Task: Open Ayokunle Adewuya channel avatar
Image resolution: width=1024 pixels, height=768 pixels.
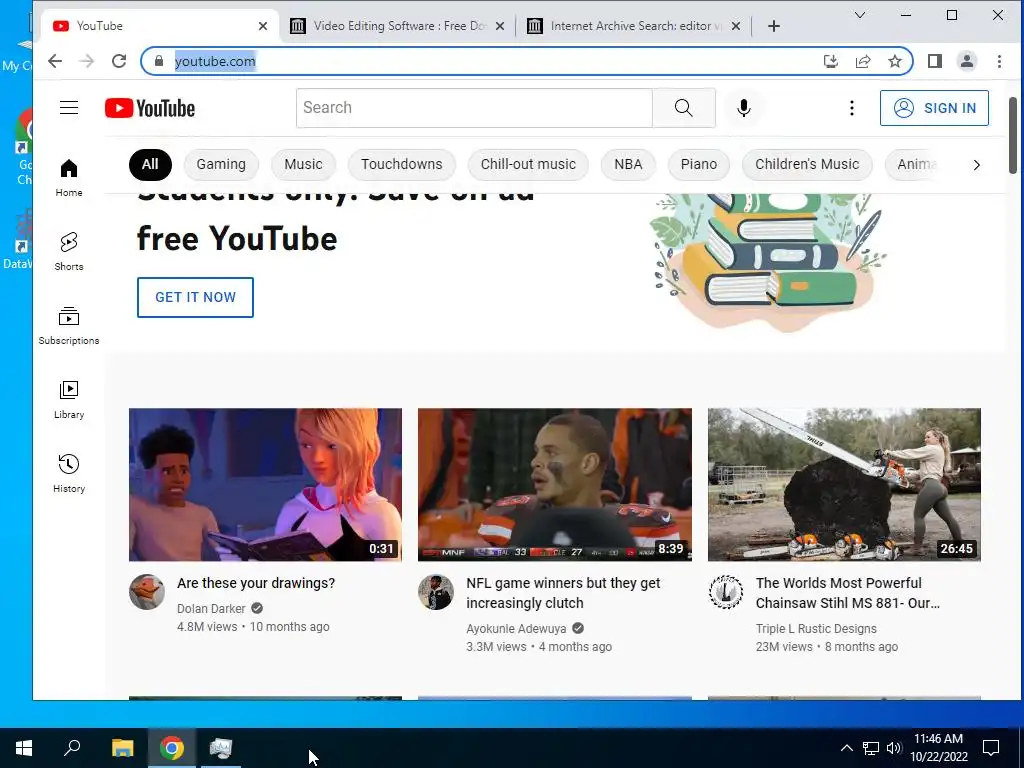Action: coord(436,592)
